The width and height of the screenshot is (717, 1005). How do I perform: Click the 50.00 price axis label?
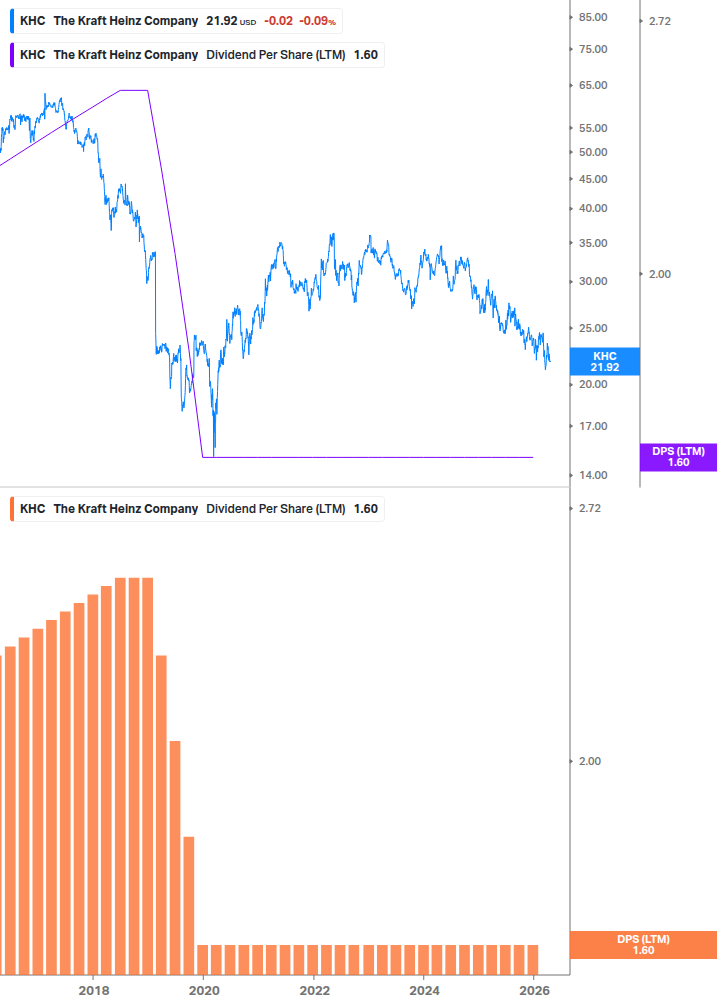coord(593,153)
